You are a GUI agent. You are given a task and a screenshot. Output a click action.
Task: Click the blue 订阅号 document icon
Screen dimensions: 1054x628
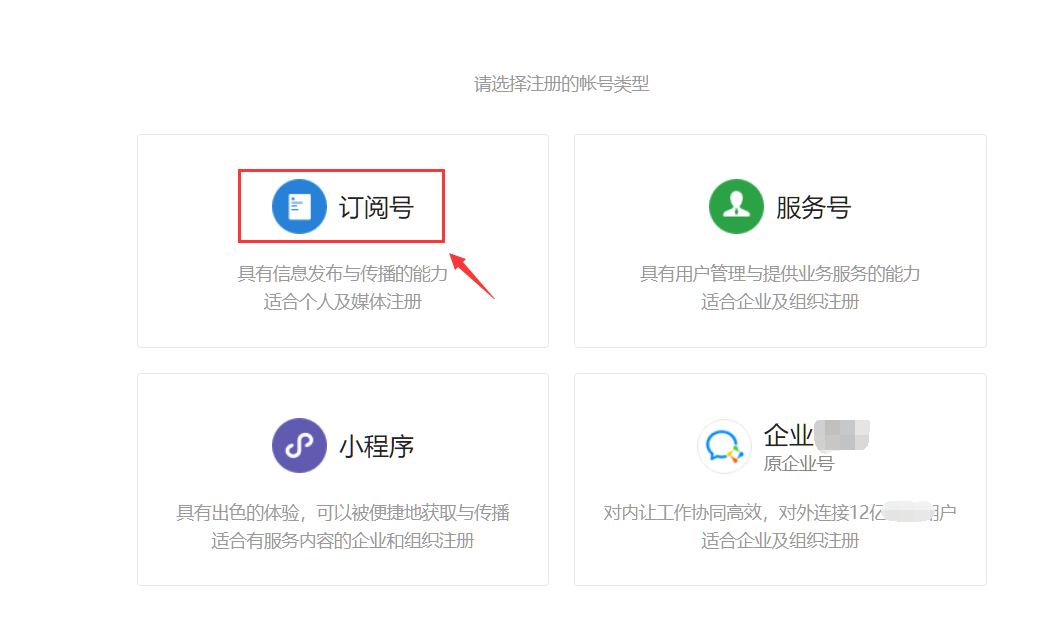299,206
